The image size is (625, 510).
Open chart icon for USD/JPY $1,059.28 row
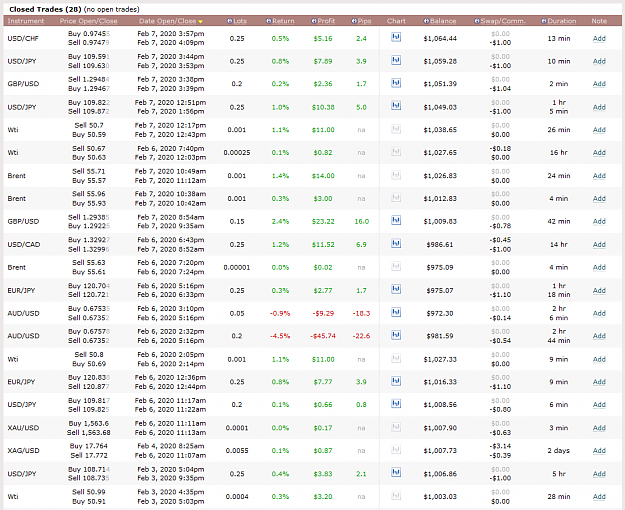(x=396, y=60)
